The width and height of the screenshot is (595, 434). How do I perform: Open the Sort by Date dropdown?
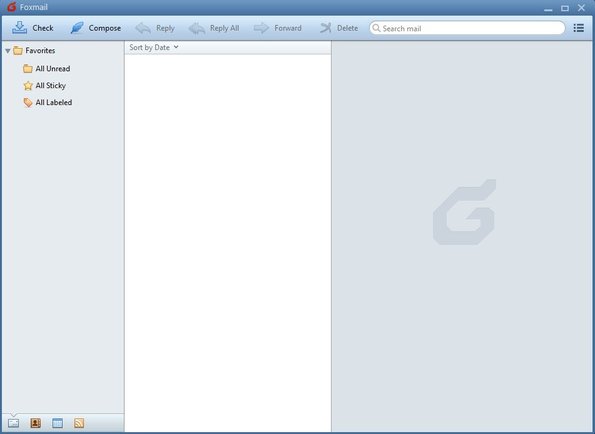[x=154, y=47]
